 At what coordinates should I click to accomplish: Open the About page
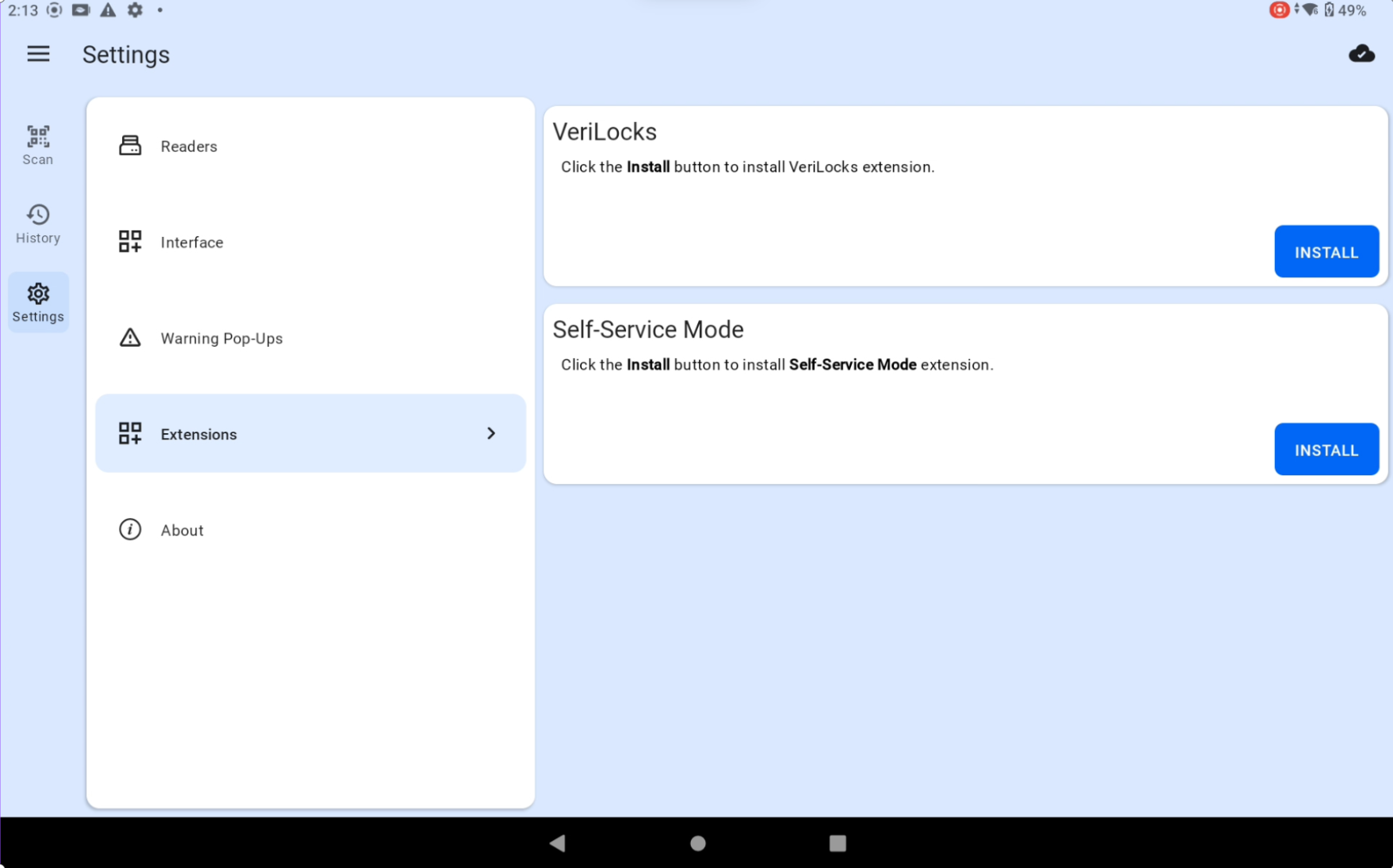(x=311, y=529)
